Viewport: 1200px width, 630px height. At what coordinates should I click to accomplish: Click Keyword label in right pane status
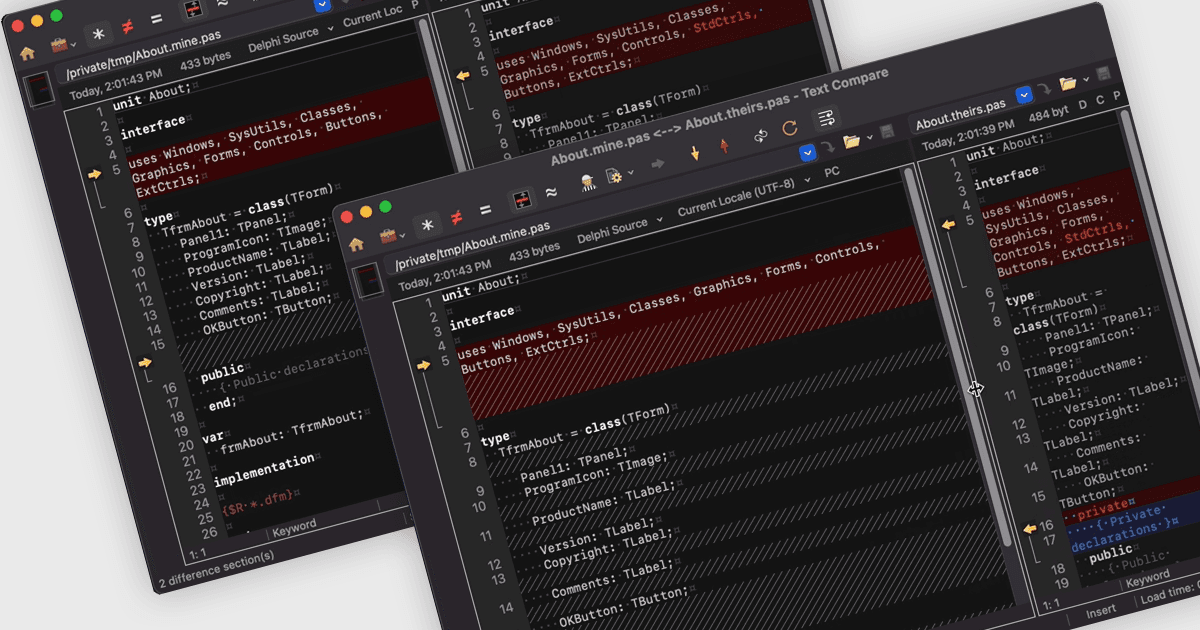pyautogui.click(x=1147, y=578)
